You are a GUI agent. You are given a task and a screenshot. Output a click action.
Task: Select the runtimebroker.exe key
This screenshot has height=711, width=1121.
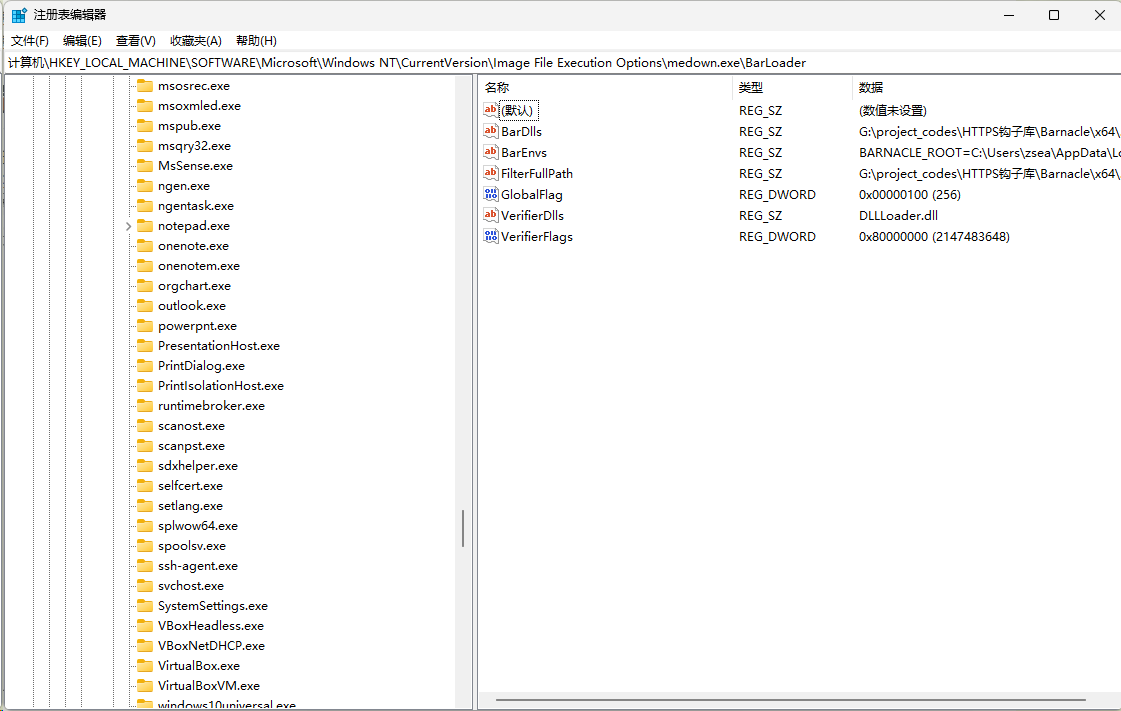point(211,406)
